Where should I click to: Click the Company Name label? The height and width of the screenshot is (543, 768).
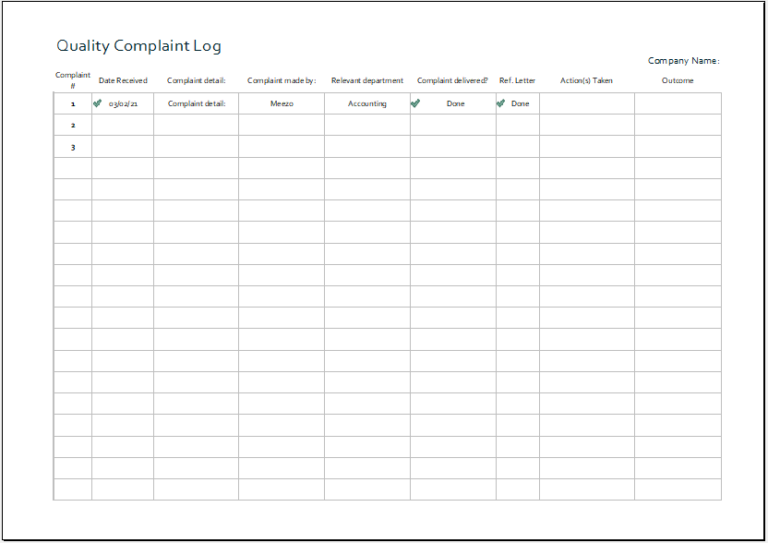pyautogui.click(x=683, y=61)
